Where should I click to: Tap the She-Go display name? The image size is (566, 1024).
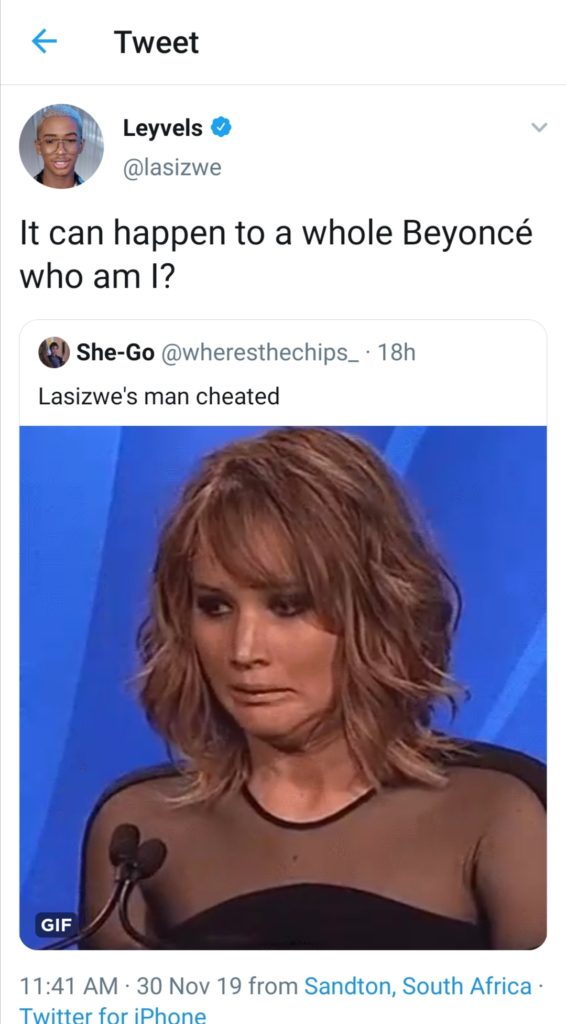click(116, 353)
